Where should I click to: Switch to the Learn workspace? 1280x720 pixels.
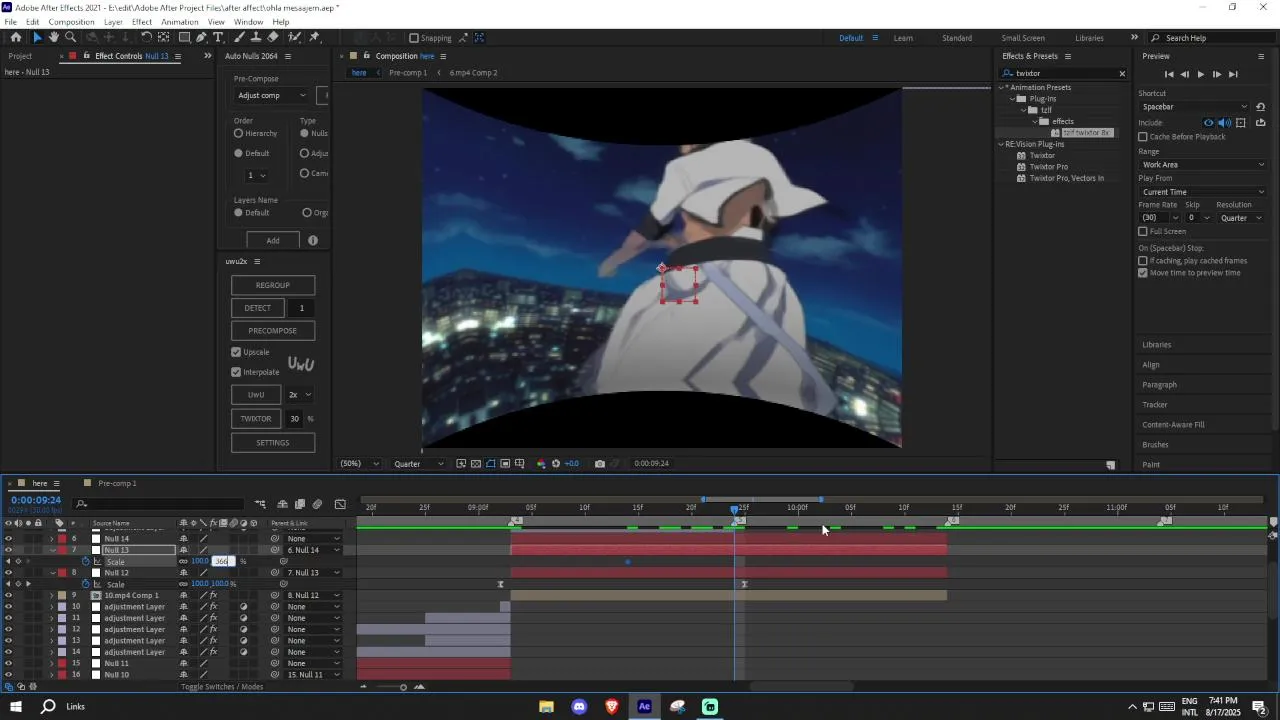[903, 38]
